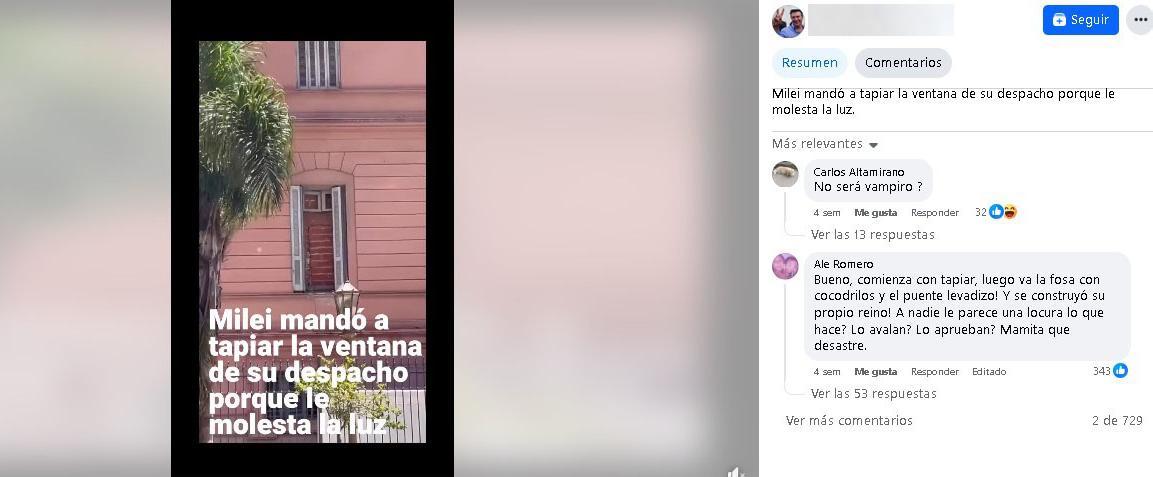1153x477 pixels.
Task: View Ale Romero's profile avatar
Action: tap(785, 266)
